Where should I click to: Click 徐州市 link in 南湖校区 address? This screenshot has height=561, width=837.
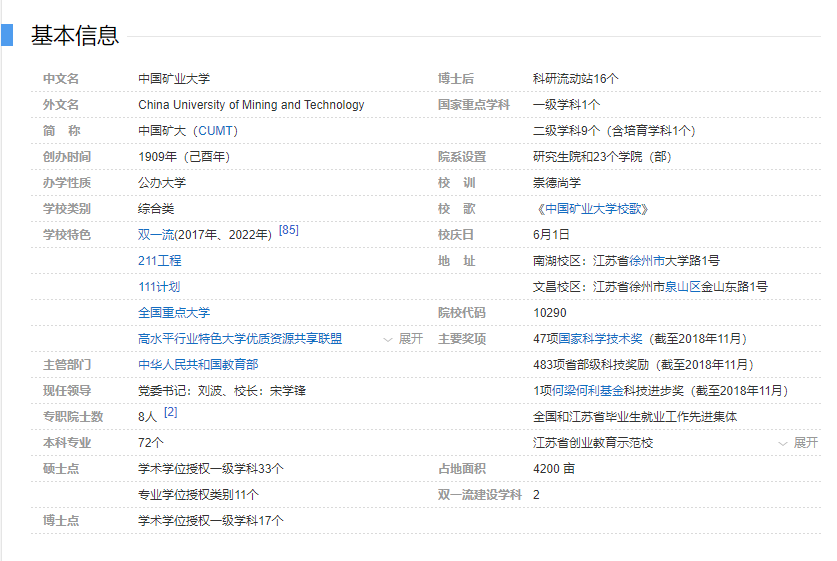pyautogui.click(x=642, y=261)
